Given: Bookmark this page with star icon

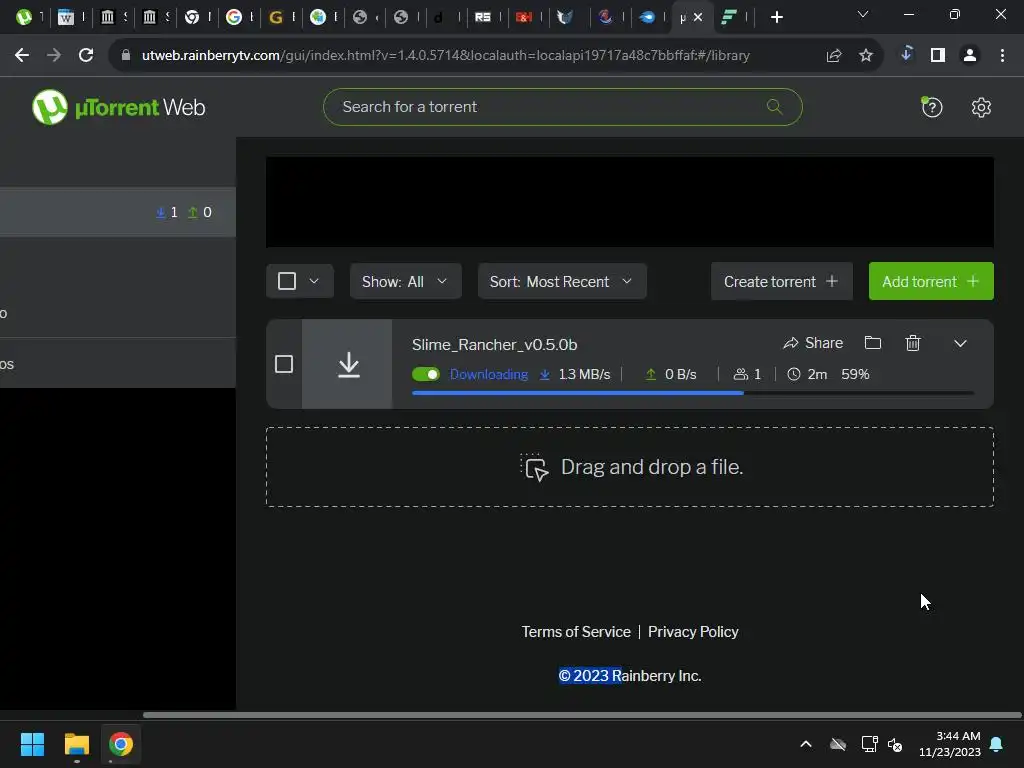Looking at the screenshot, I should [x=865, y=56].
